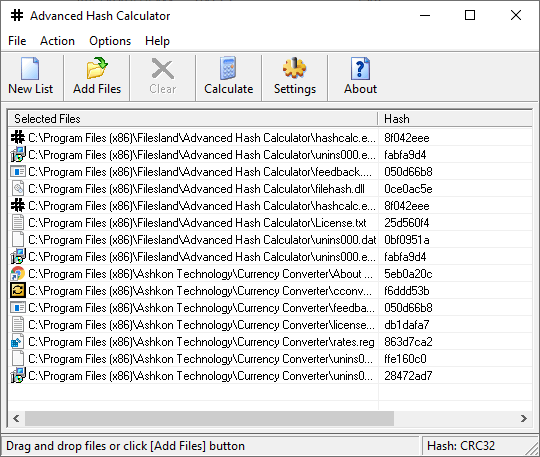Click the 'Drag and drop files' status text
540x457 pixels.
(125, 446)
